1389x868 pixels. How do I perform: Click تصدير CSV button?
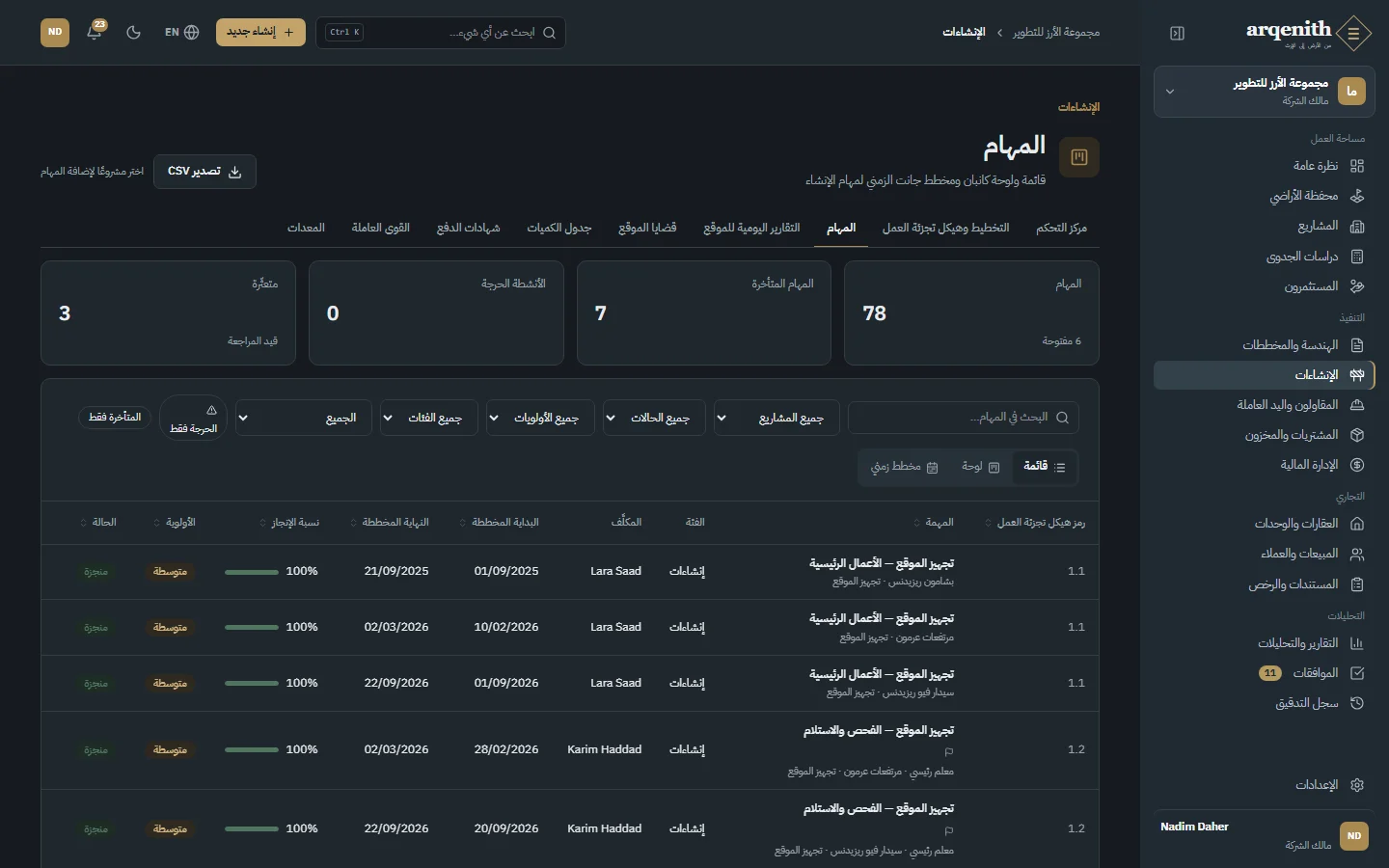[204, 171]
